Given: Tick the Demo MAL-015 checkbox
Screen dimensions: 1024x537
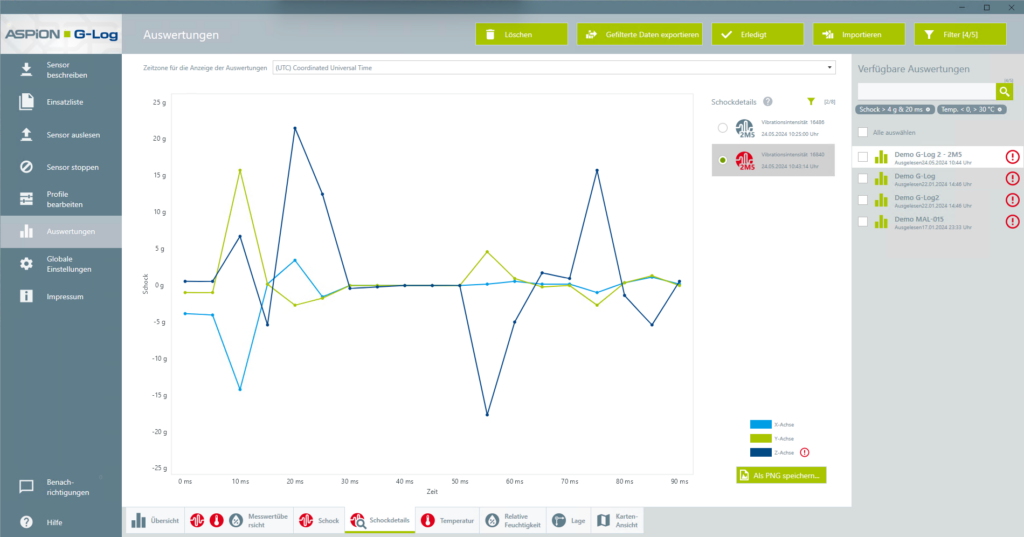Looking at the screenshot, I should (863, 222).
